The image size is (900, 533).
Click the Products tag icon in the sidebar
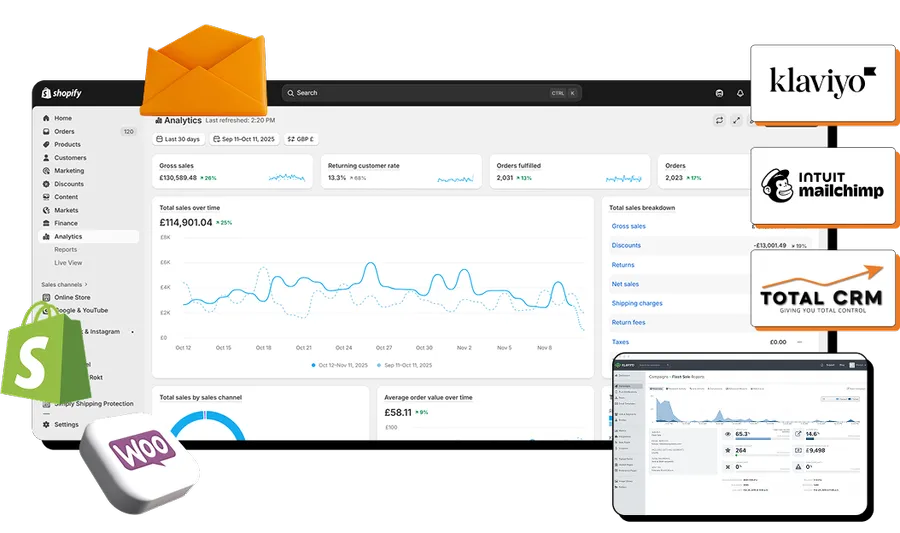[x=46, y=145]
